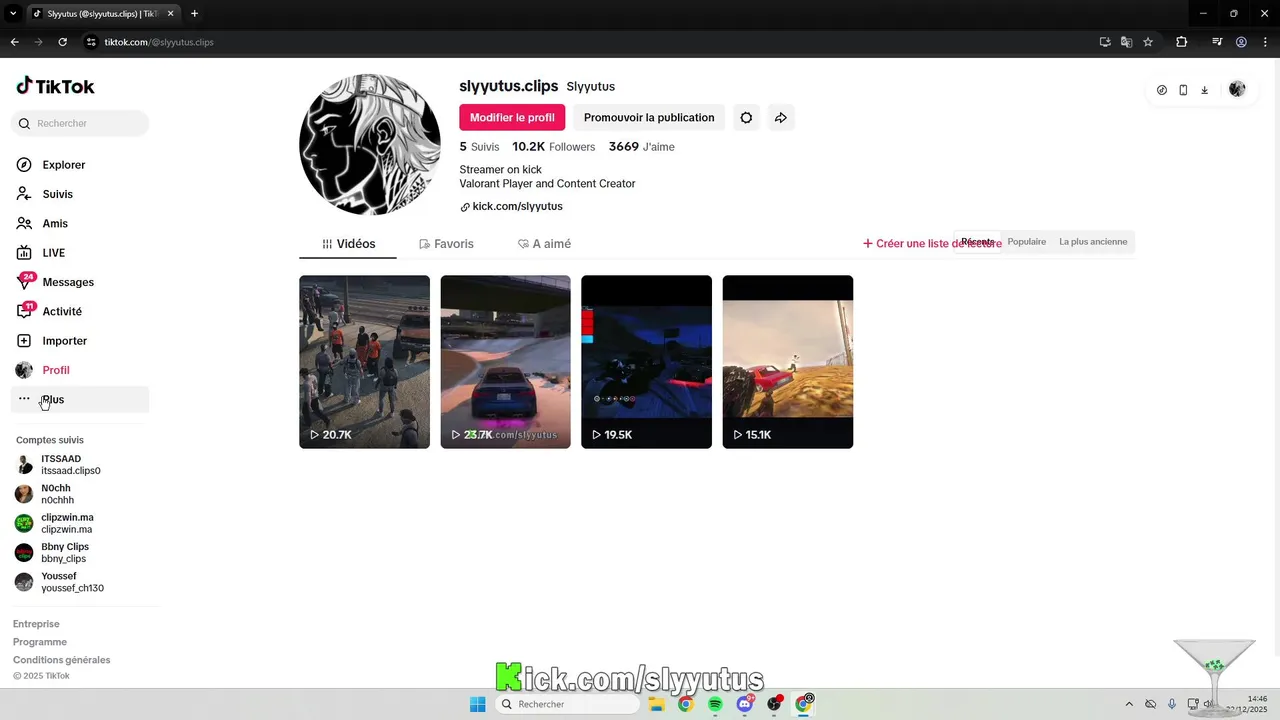This screenshot has height=720, width=1280.
Task: Click Bbny Clips account avatar
Action: (24, 552)
